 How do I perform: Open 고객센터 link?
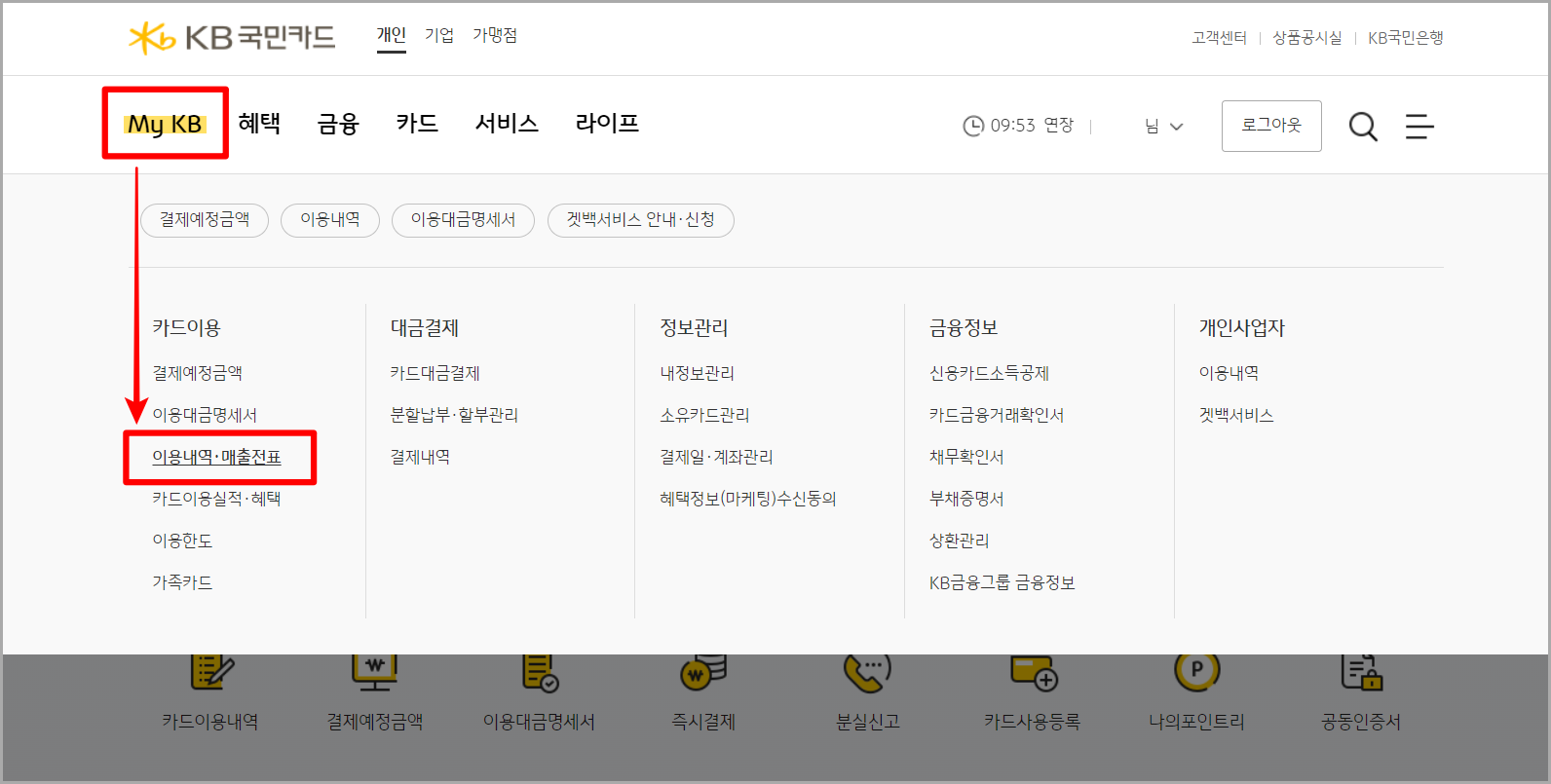click(x=1219, y=38)
